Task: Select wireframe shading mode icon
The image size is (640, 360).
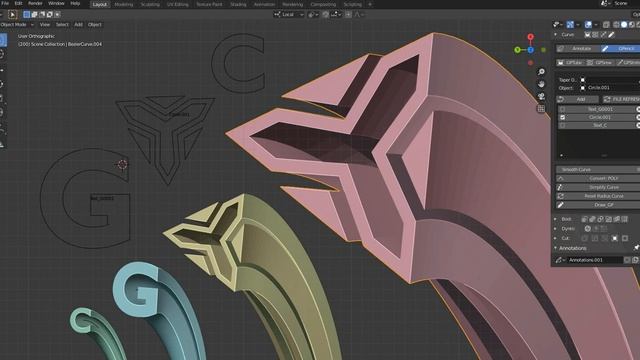Action: [617, 25]
